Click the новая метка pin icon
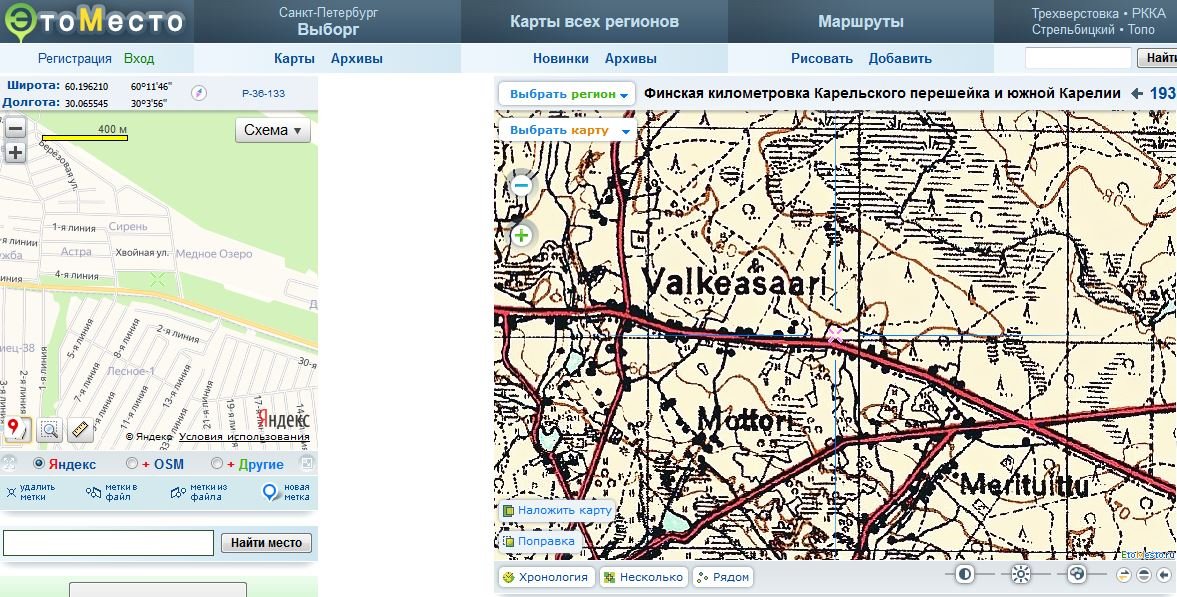 271,492
